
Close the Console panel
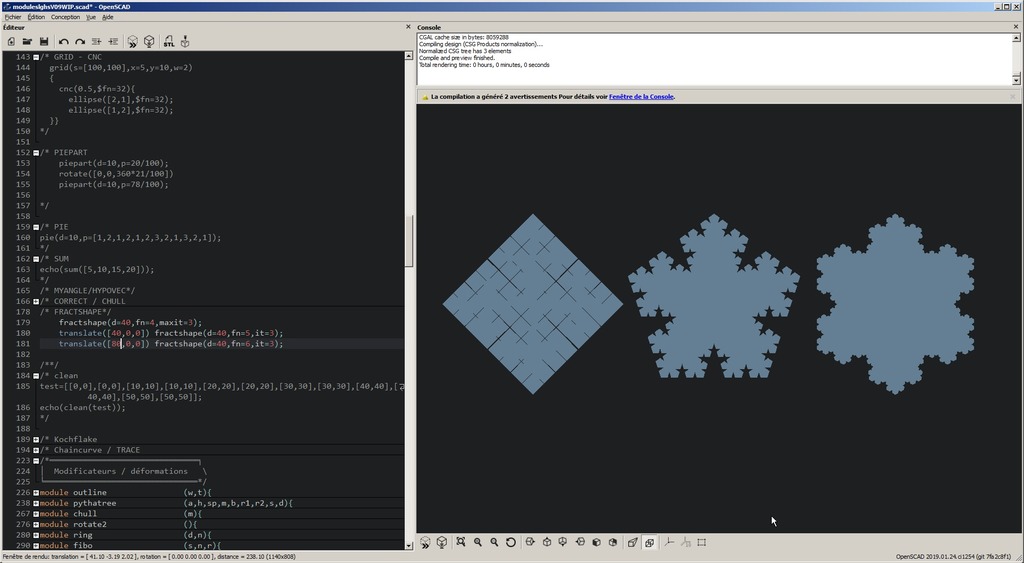point(1016,27)
